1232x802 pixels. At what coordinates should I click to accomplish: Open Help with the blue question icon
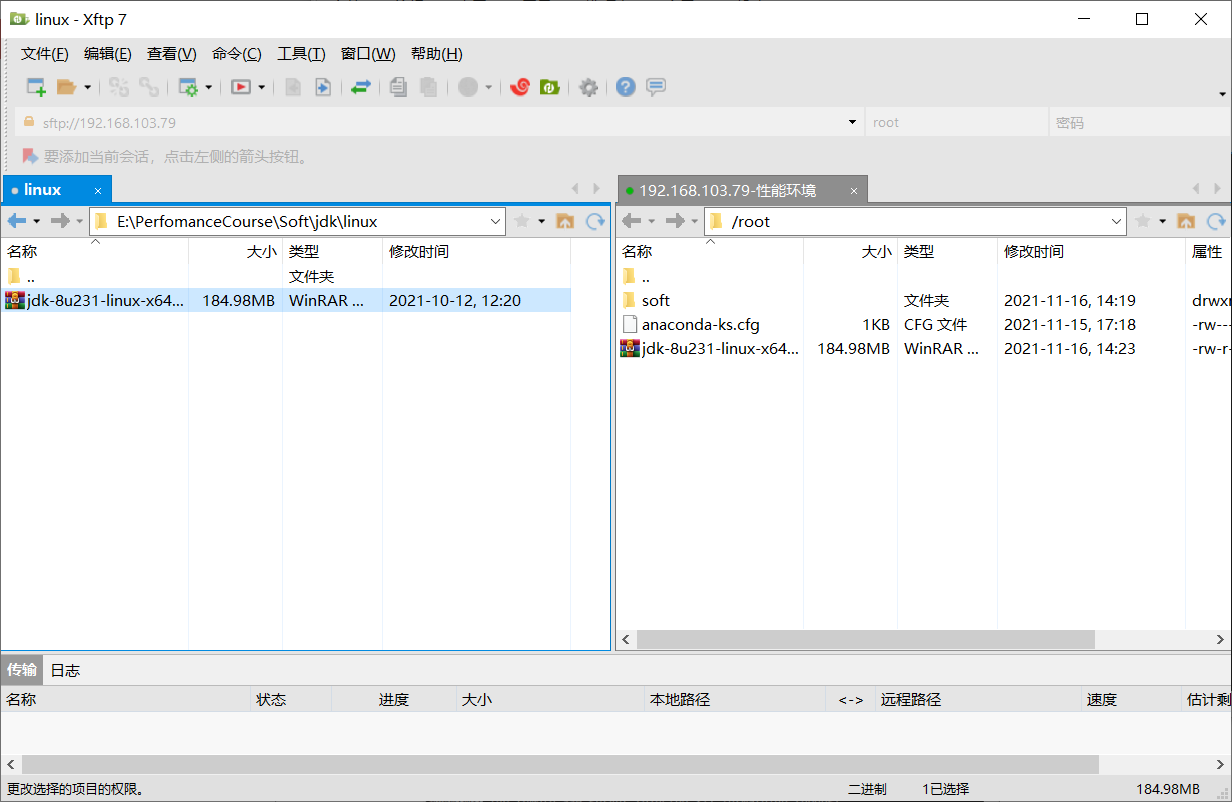pos(626,87)
